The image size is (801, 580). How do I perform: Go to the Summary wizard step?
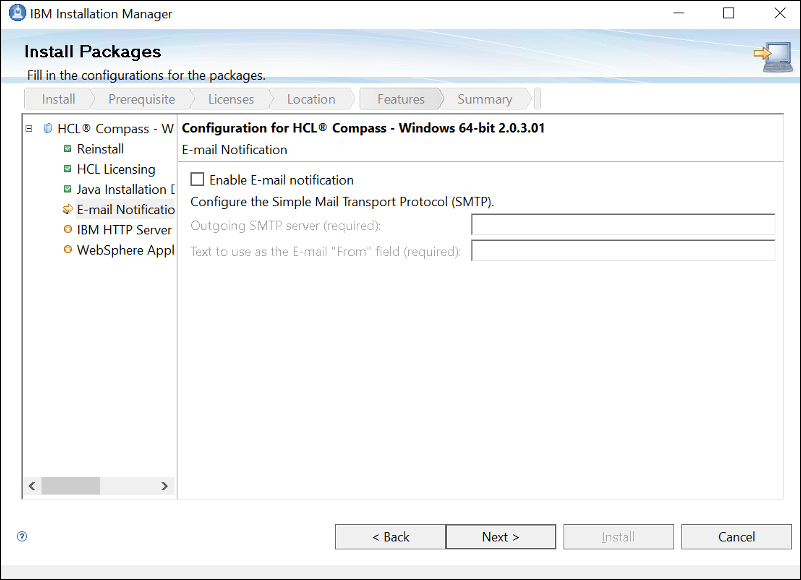(x=485, y=99)
